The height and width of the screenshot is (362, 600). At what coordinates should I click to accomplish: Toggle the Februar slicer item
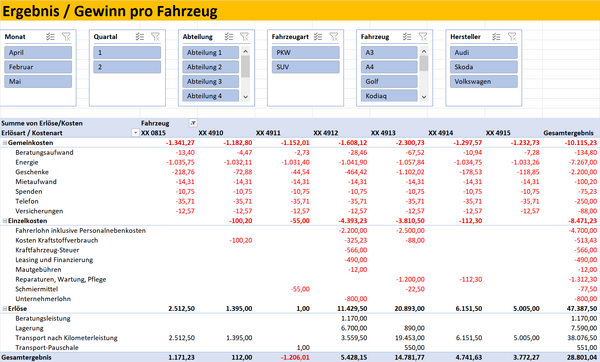pyautogui.click(x=38, y=67)
